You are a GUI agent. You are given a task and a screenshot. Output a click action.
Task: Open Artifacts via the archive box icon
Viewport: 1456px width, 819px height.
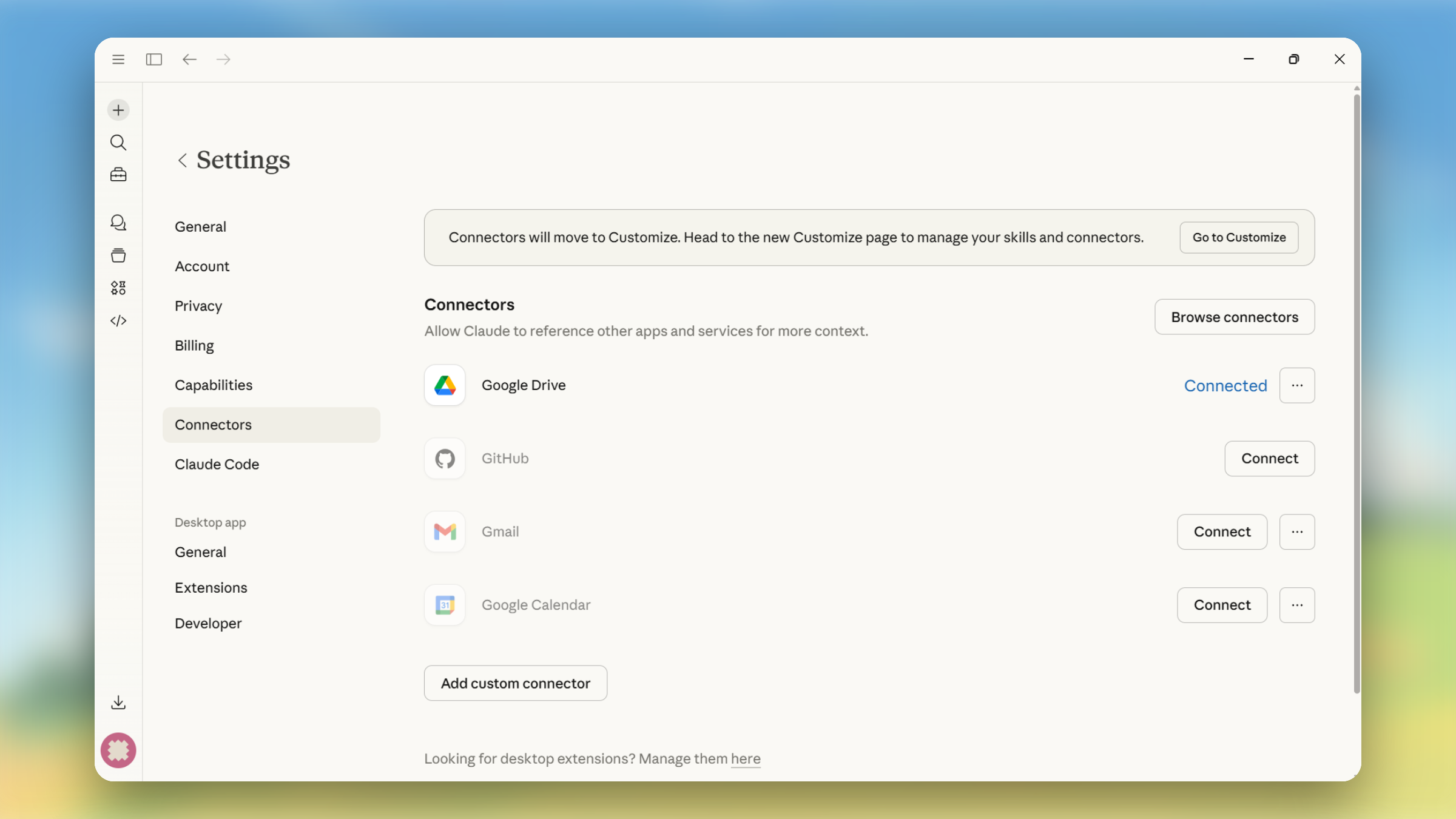118,255
